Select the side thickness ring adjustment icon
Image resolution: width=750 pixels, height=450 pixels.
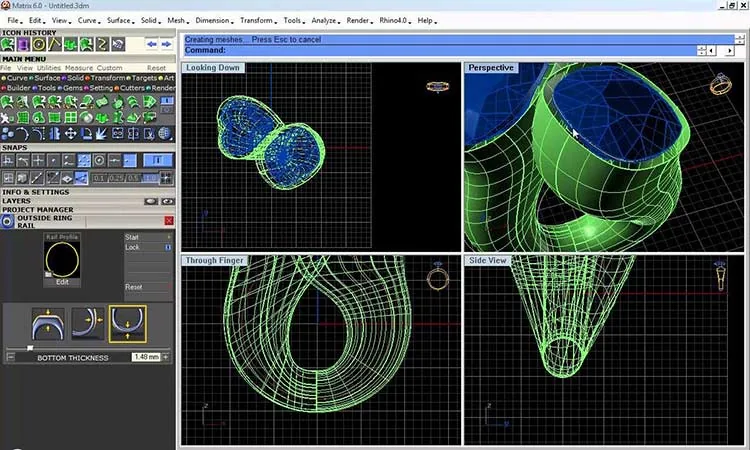point(88,324)
